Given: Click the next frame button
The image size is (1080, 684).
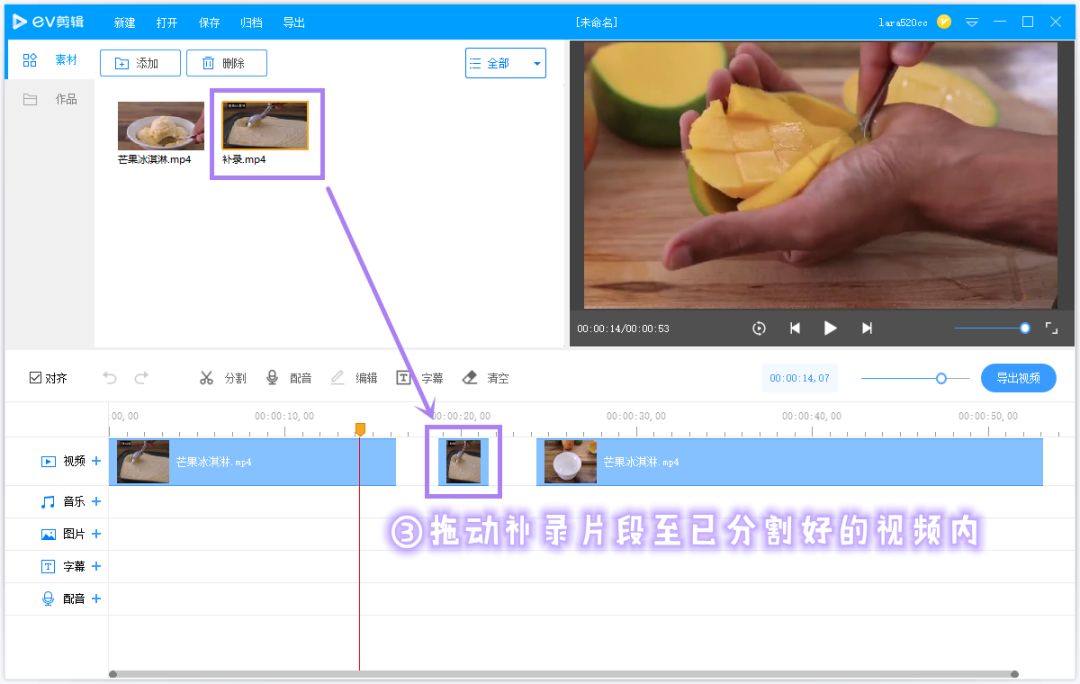Looking at the screenshot, I should click(866, 329).
